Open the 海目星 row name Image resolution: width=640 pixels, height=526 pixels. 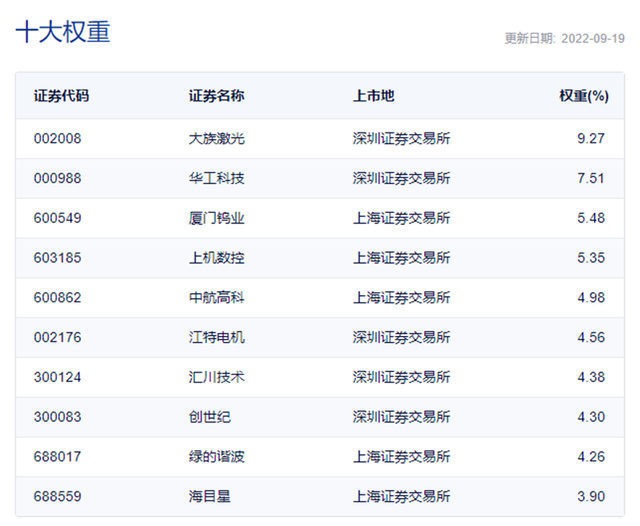[x=209, y=497]
